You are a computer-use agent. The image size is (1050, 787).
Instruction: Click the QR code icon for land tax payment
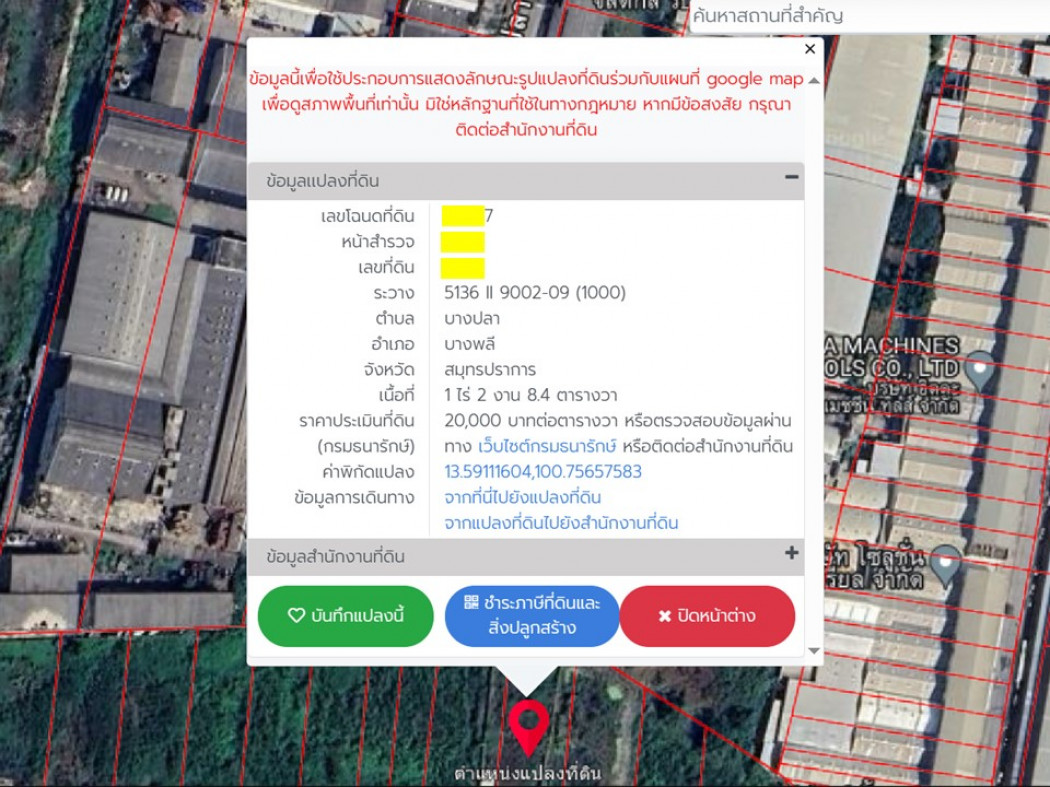[472, 602]
